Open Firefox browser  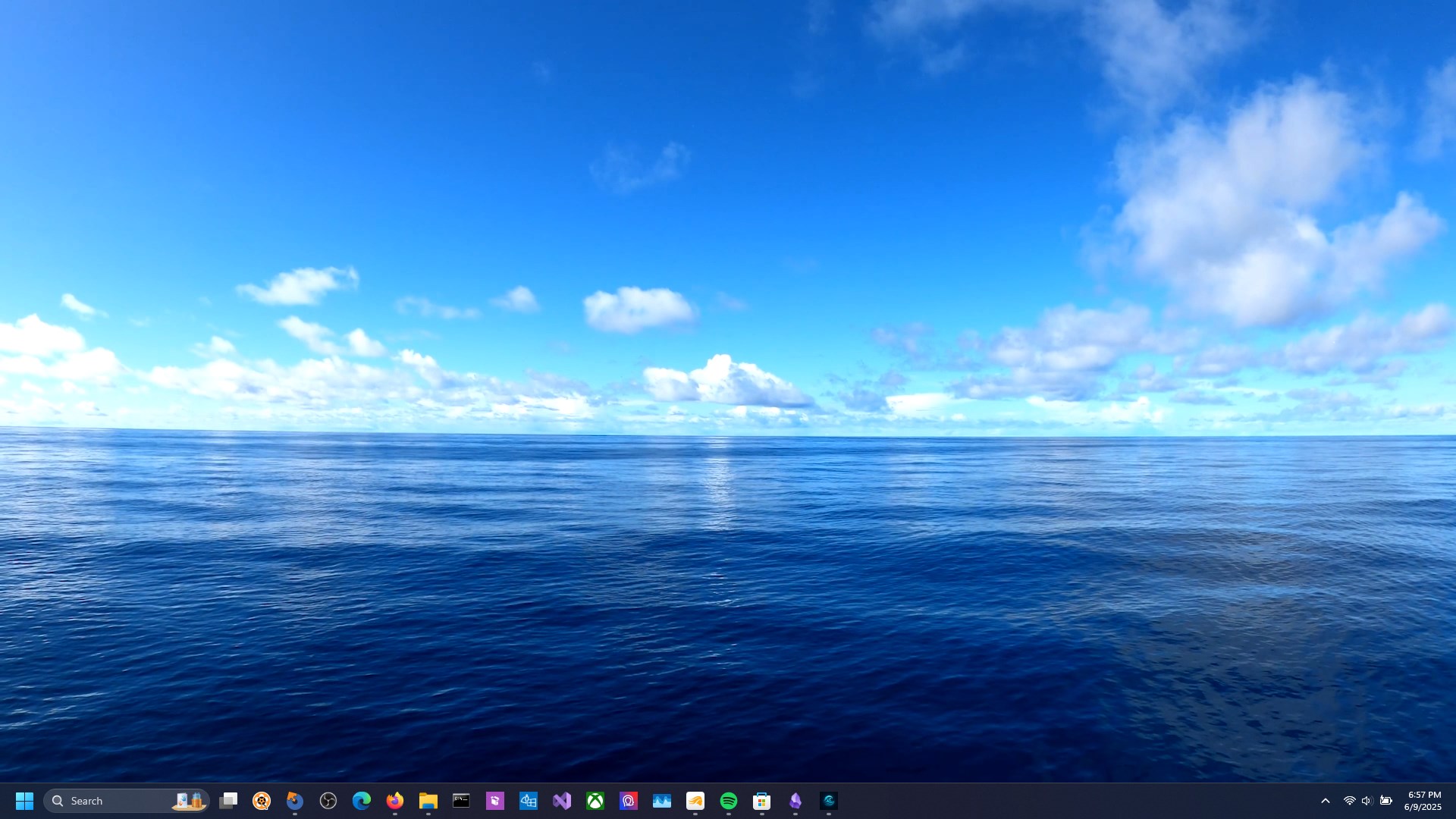point(394,801)
